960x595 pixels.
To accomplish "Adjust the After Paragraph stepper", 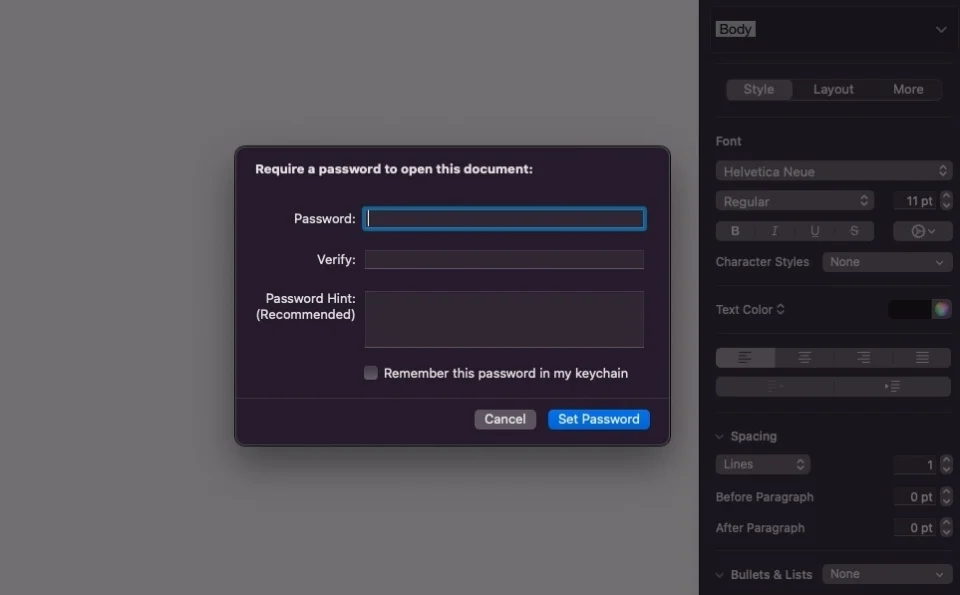I will 946,527.
